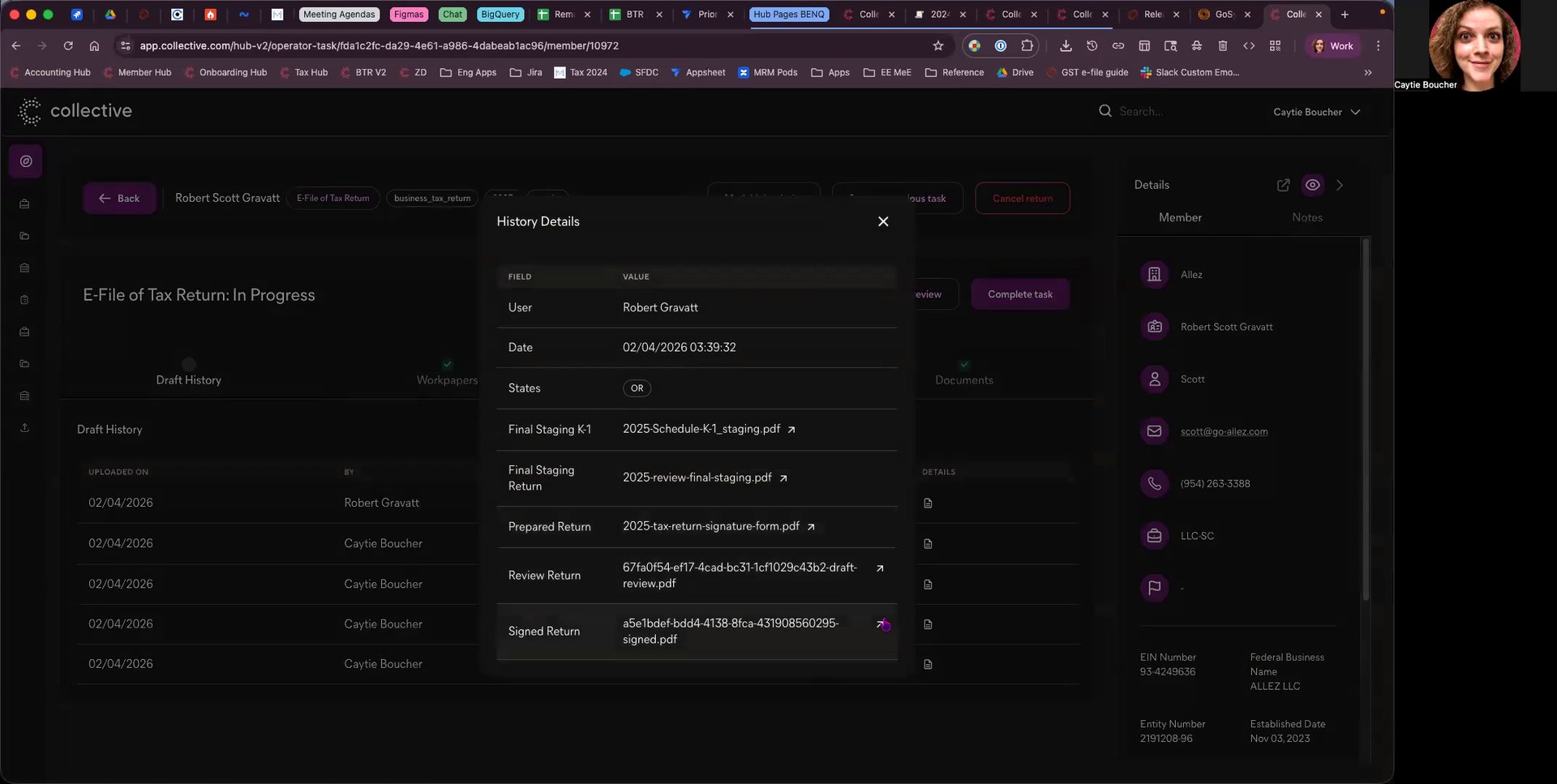1557x784 pixels.
Task: Open the scott@go-allez.com email link
Action: coord(1224,431)
